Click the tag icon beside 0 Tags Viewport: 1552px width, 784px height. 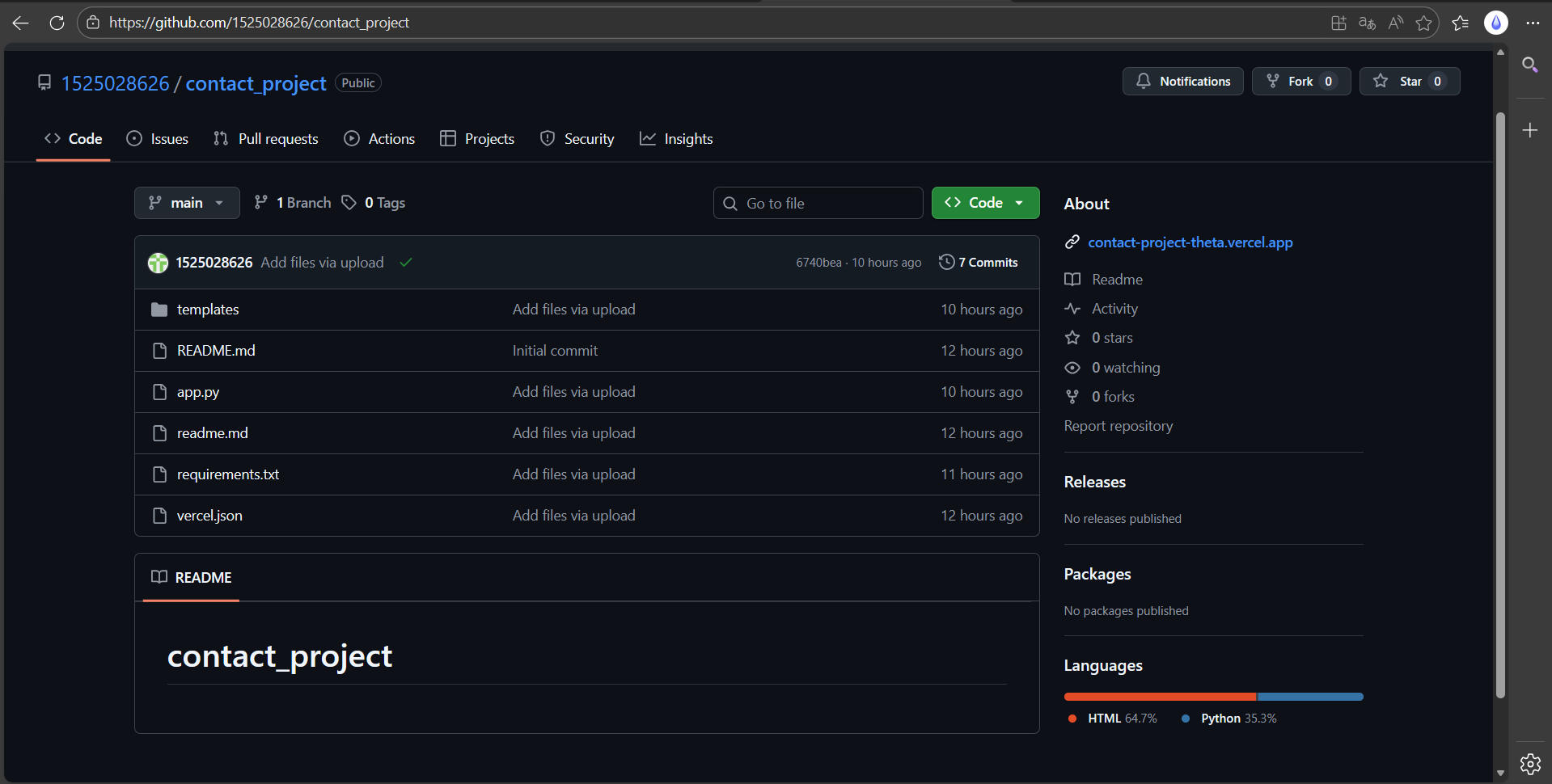click(349, 203)
